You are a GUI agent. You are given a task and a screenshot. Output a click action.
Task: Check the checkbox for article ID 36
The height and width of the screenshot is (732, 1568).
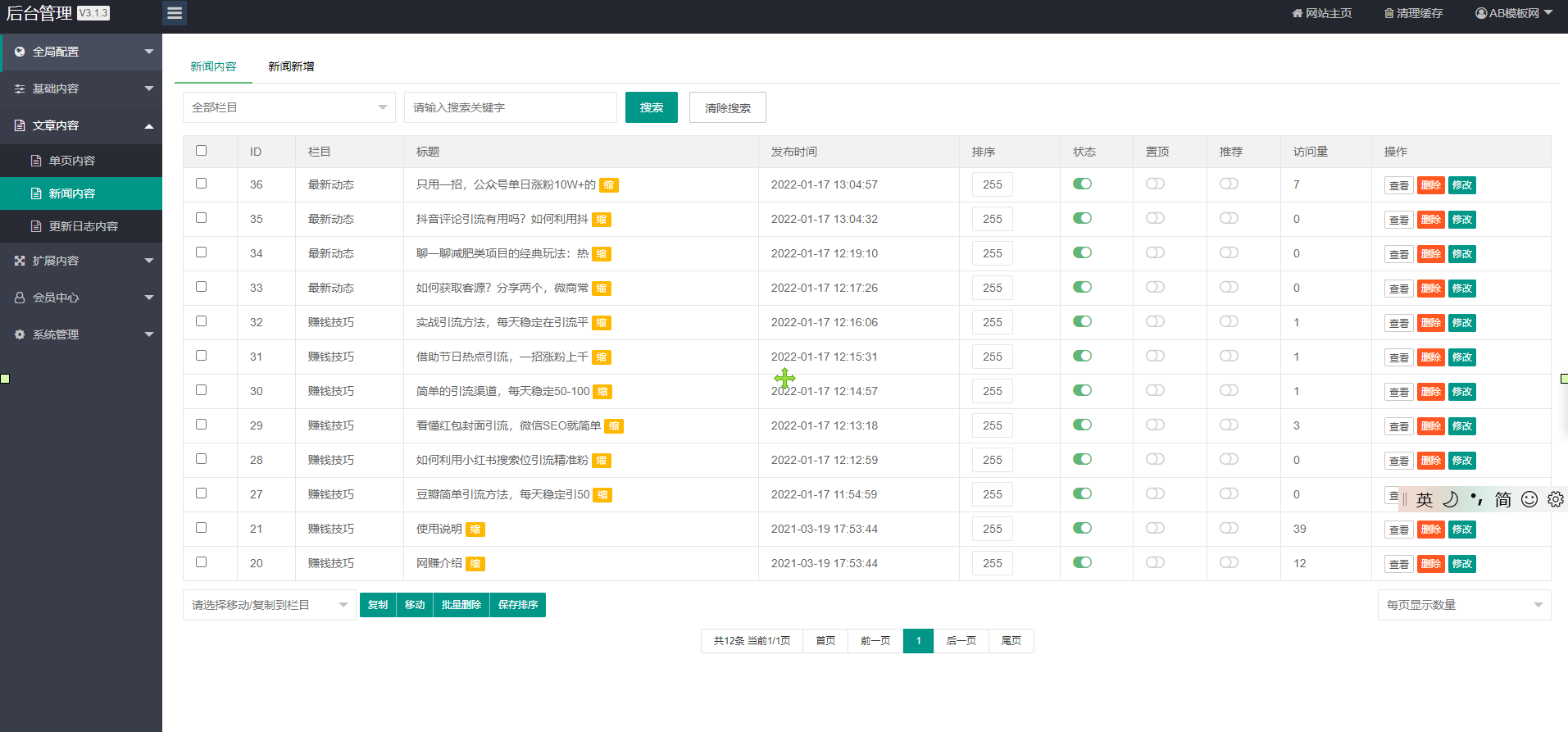click(x=202, y=184)
